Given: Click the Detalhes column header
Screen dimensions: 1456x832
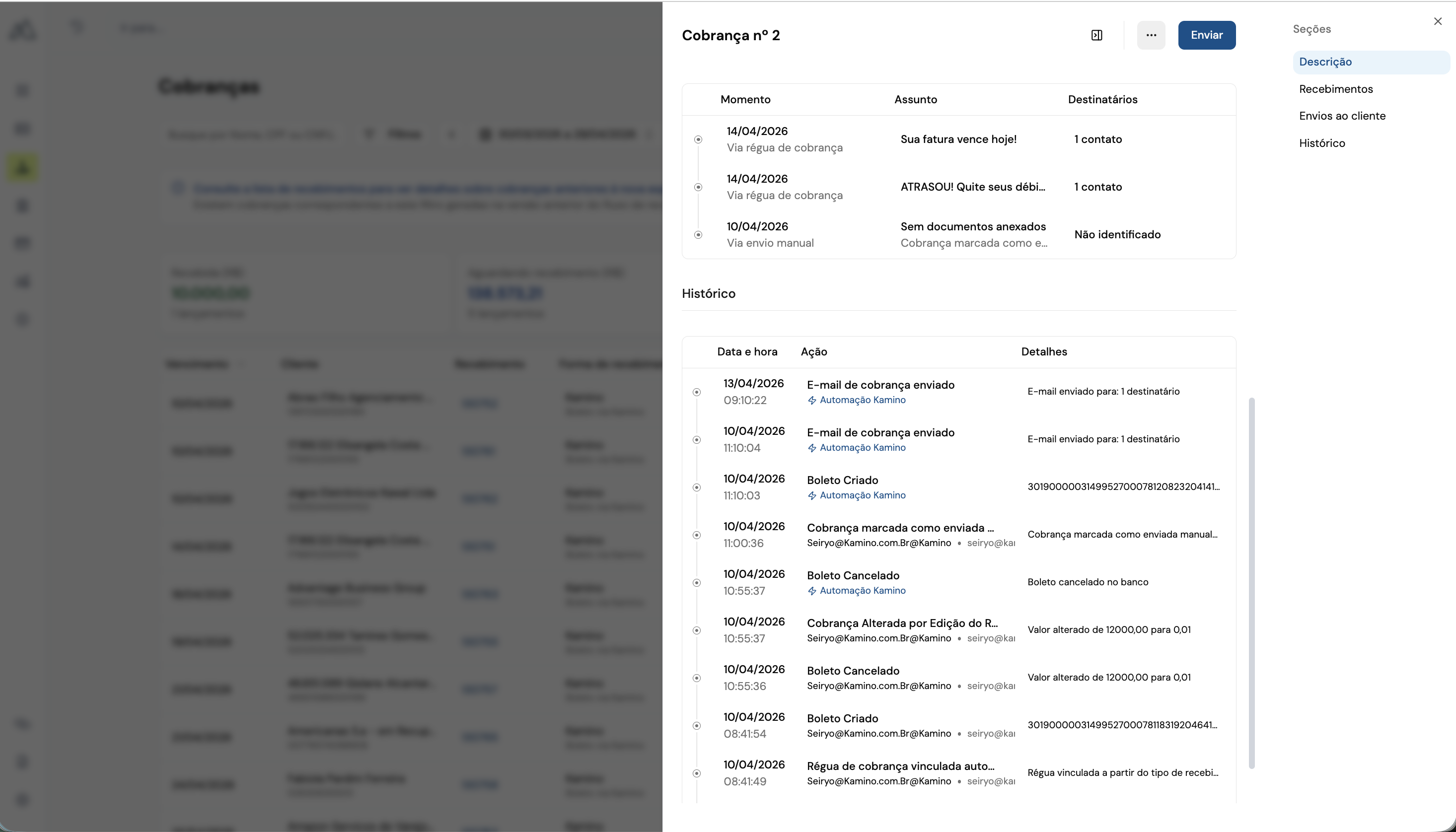Looking at the screenshot, I should click(x=1043, y=351).
